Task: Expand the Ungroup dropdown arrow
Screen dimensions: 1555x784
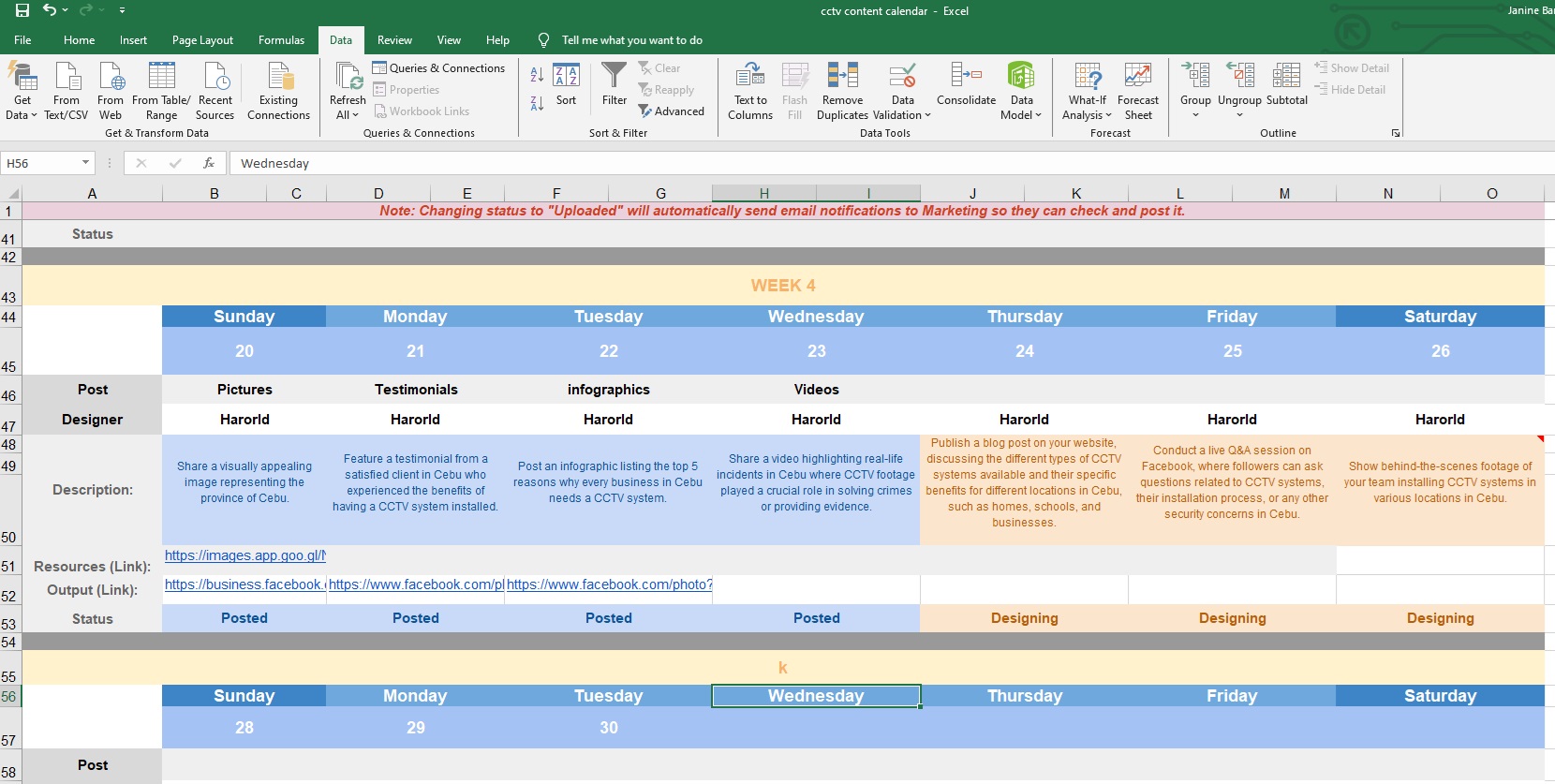Action: pos(1239,115)
